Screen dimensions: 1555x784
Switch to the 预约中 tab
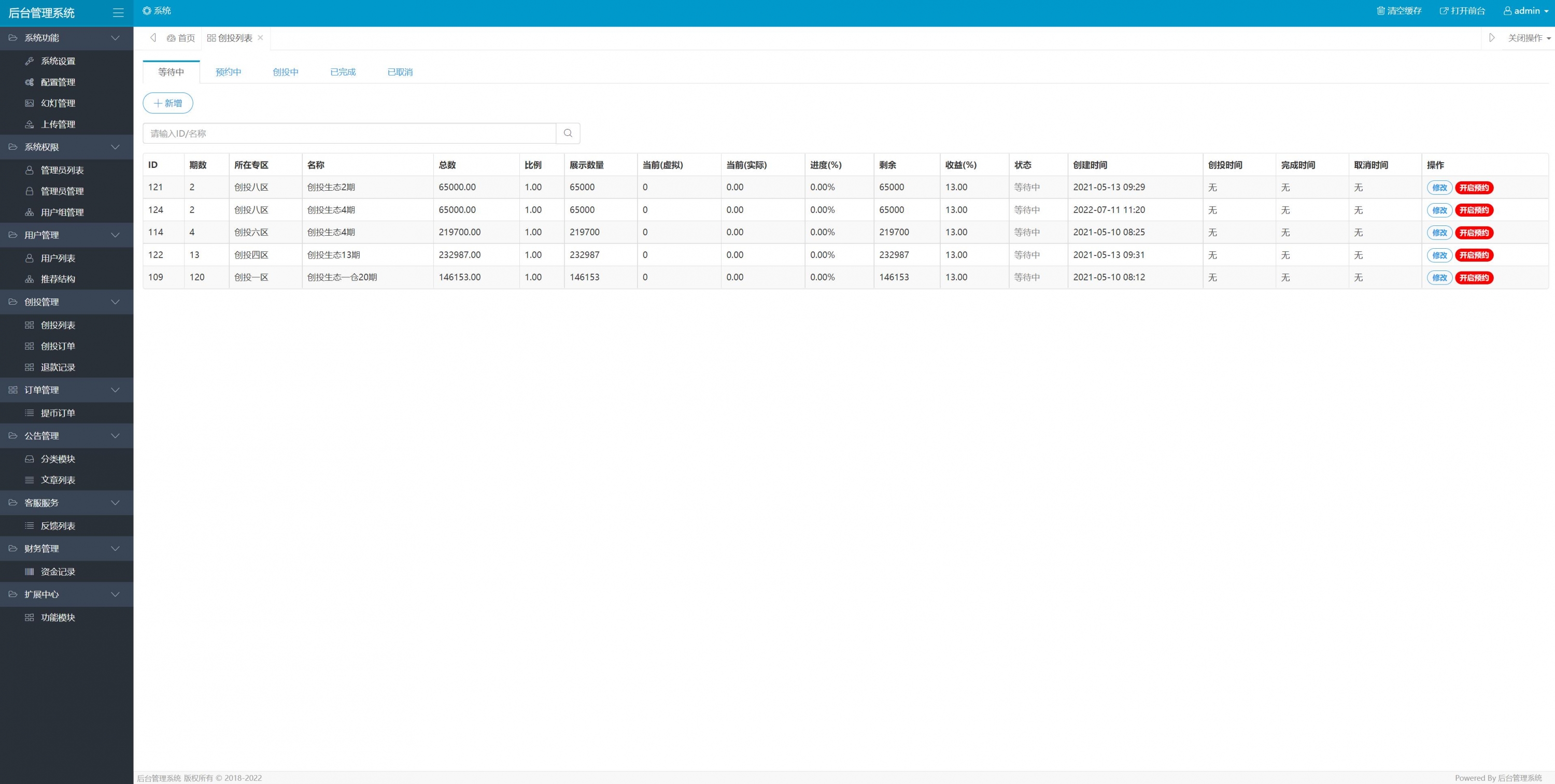point(228,72)
